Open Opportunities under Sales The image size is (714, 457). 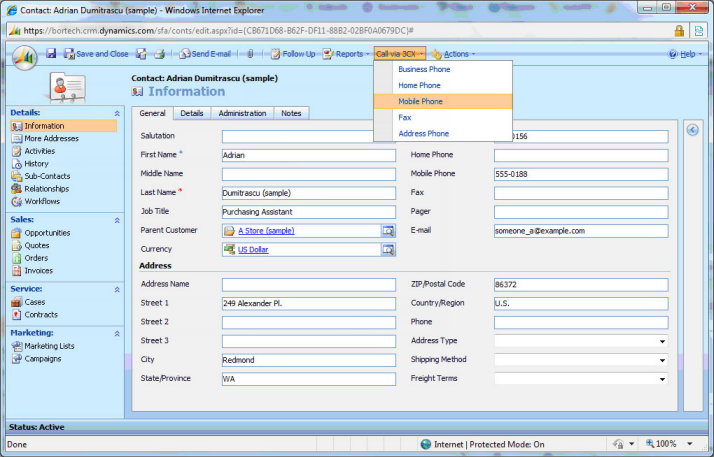(x=41, y=233)
